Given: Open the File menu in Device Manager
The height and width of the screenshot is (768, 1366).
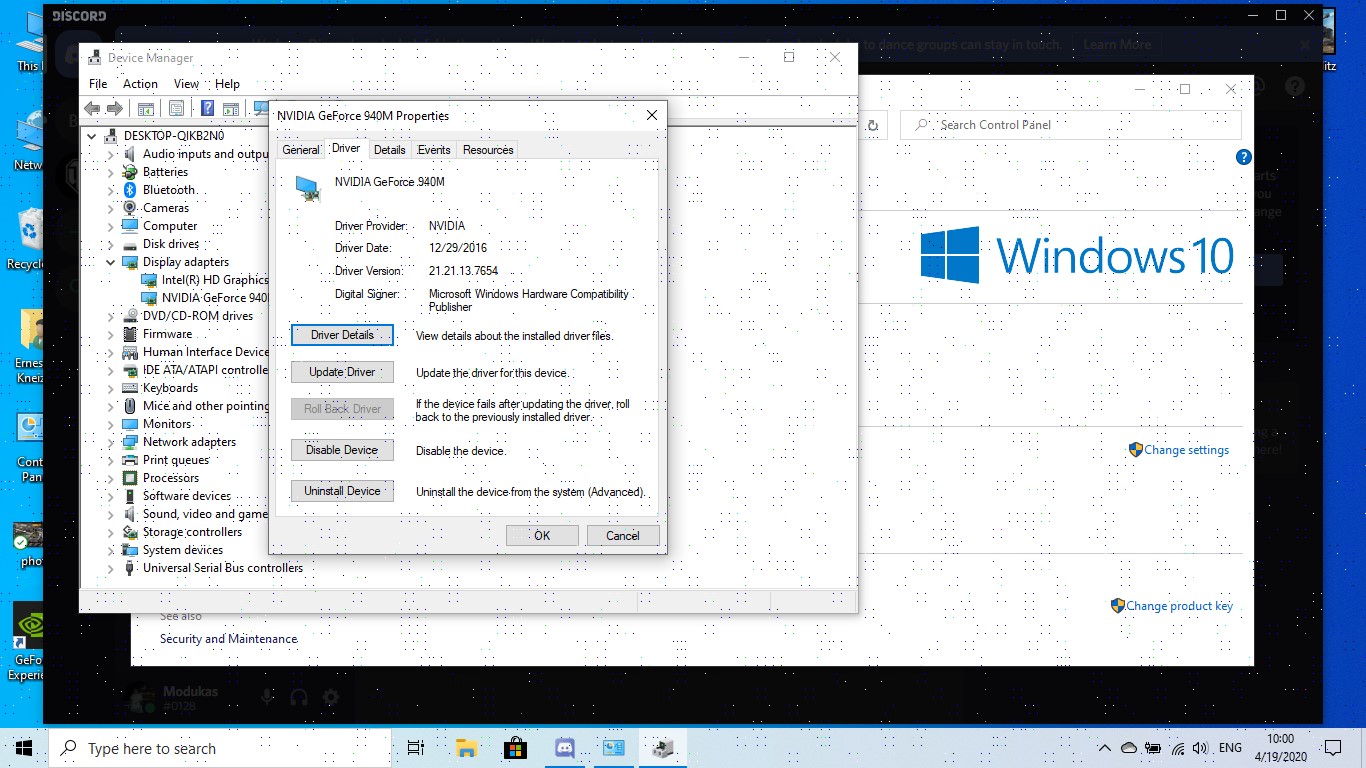Looking at the screenshot, I should point(98,84).
